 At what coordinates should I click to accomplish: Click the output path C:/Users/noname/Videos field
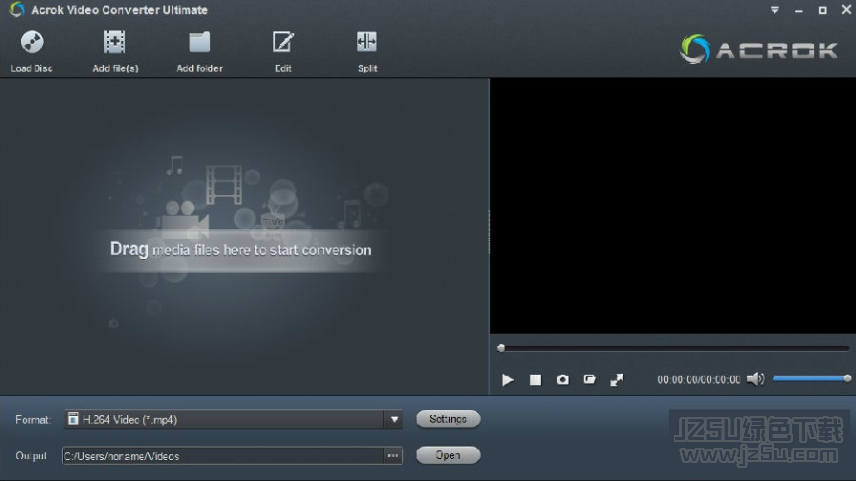(x=223, y=456)
